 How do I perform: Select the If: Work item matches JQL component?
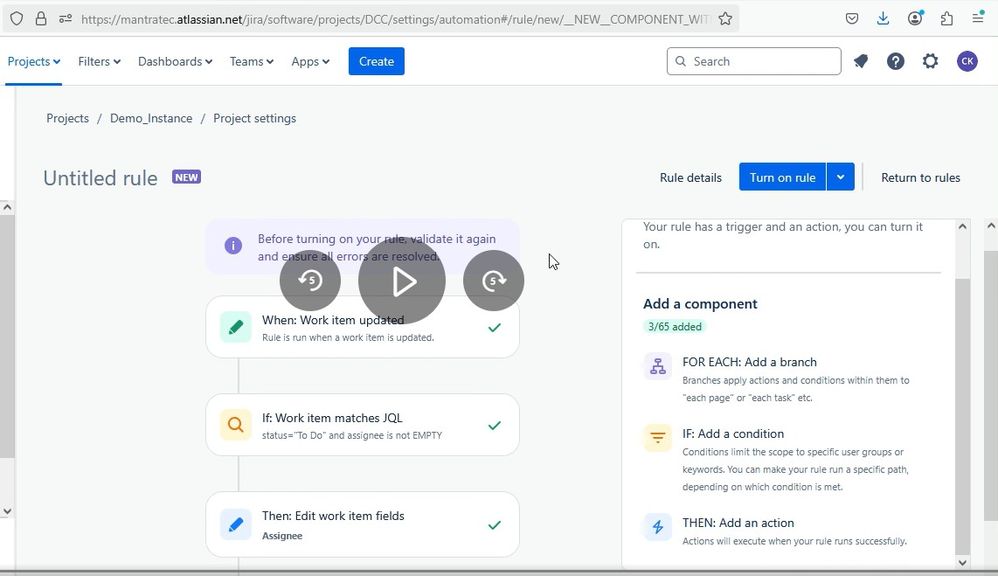point(362,425)
